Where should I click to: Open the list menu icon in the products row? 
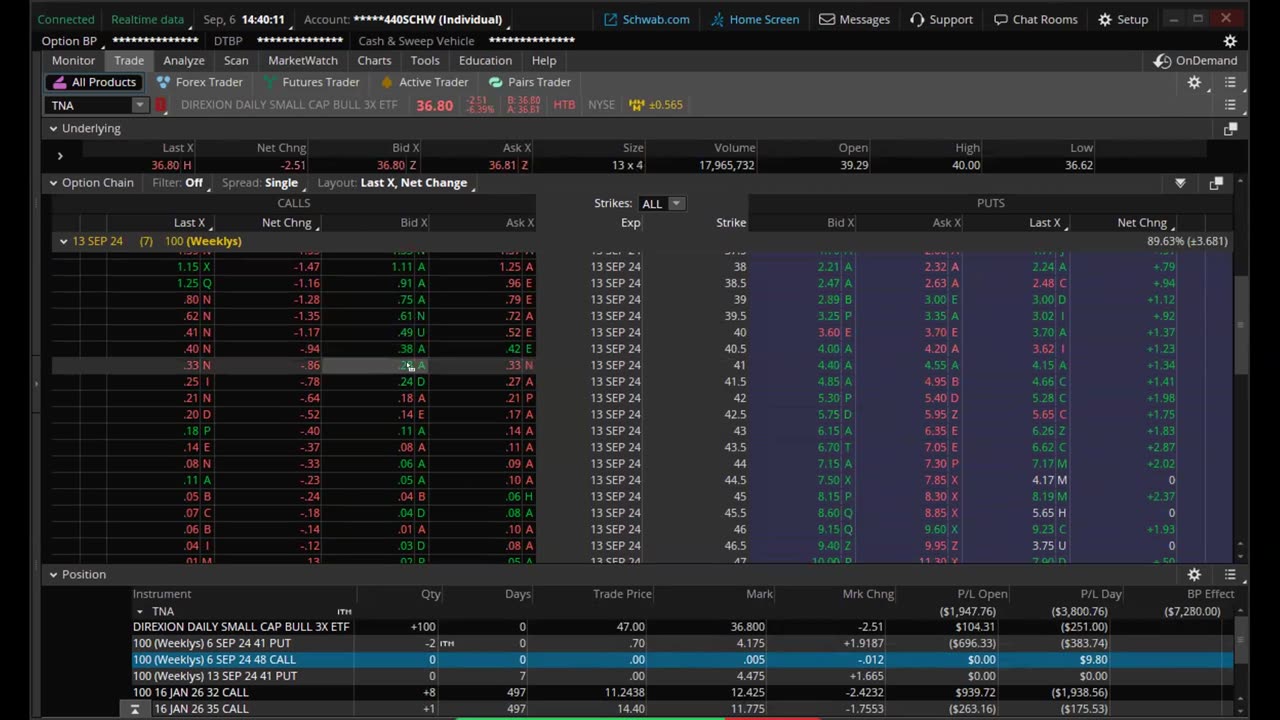pos(1230,82)
